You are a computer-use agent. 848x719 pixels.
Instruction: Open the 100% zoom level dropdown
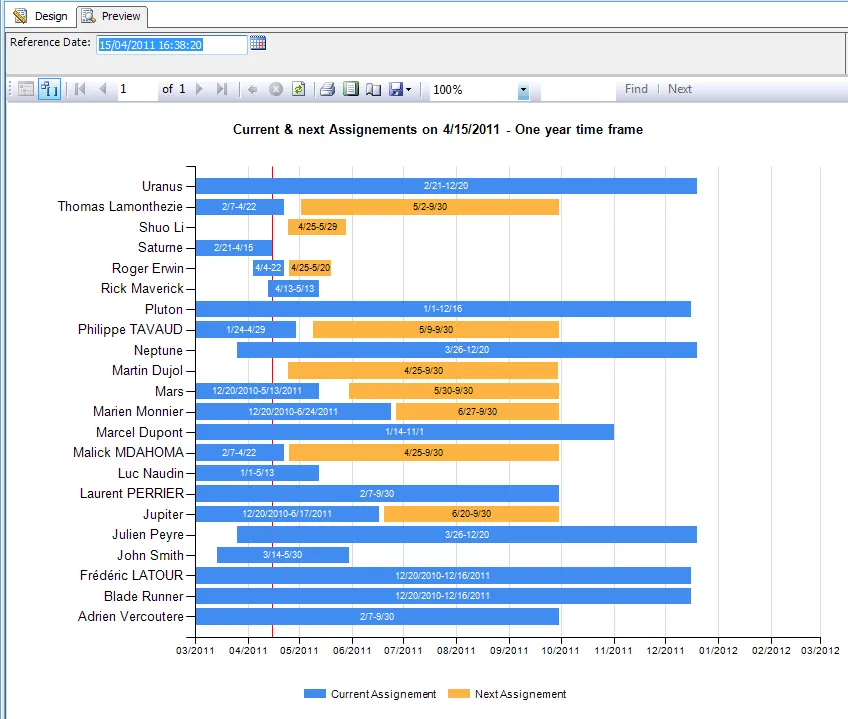(523, 90)
